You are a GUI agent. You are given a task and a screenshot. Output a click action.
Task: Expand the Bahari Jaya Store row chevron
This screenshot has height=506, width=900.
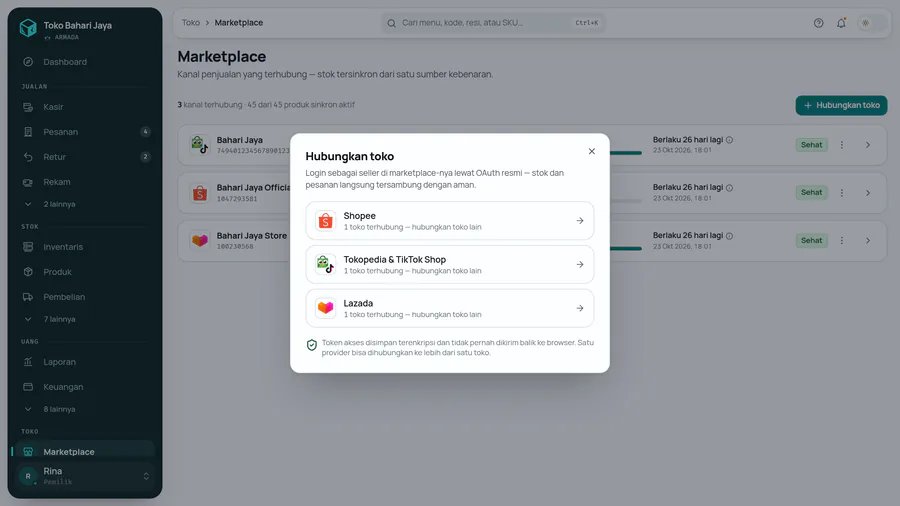point(868,241)
